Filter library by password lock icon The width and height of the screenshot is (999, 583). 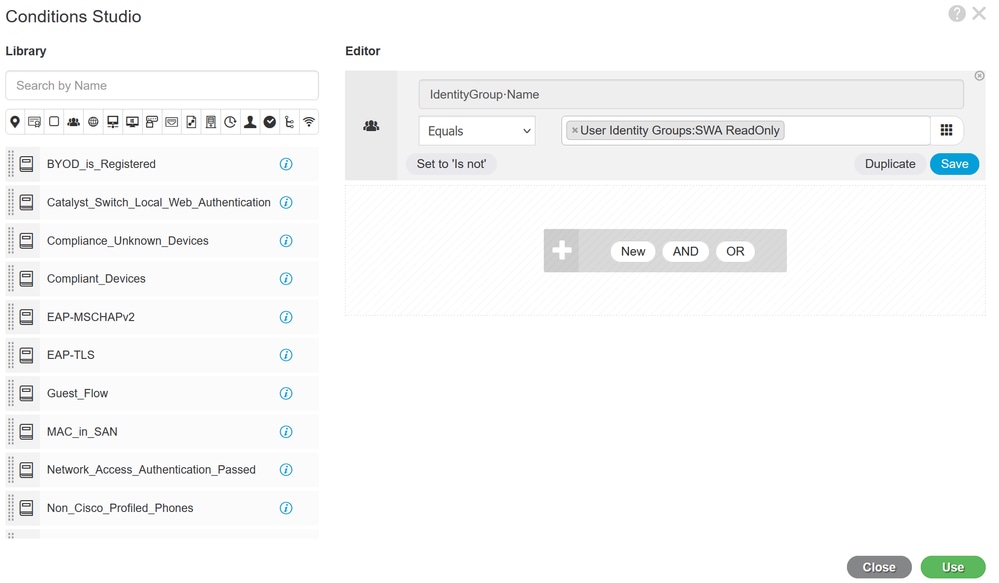[x=152, y=122]
